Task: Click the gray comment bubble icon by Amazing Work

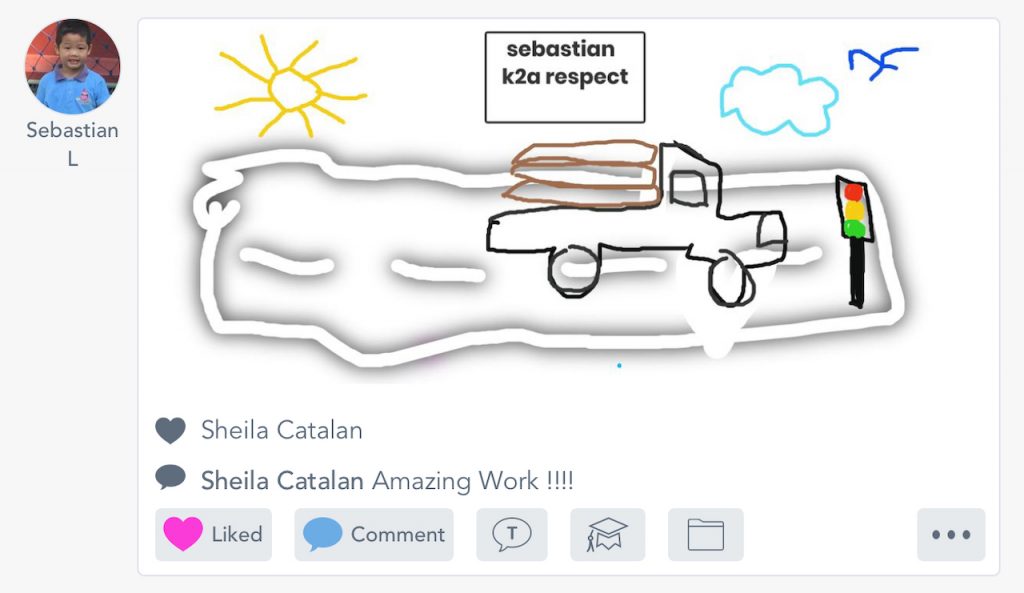Action: pyautogui.click(x=171, y=478)
